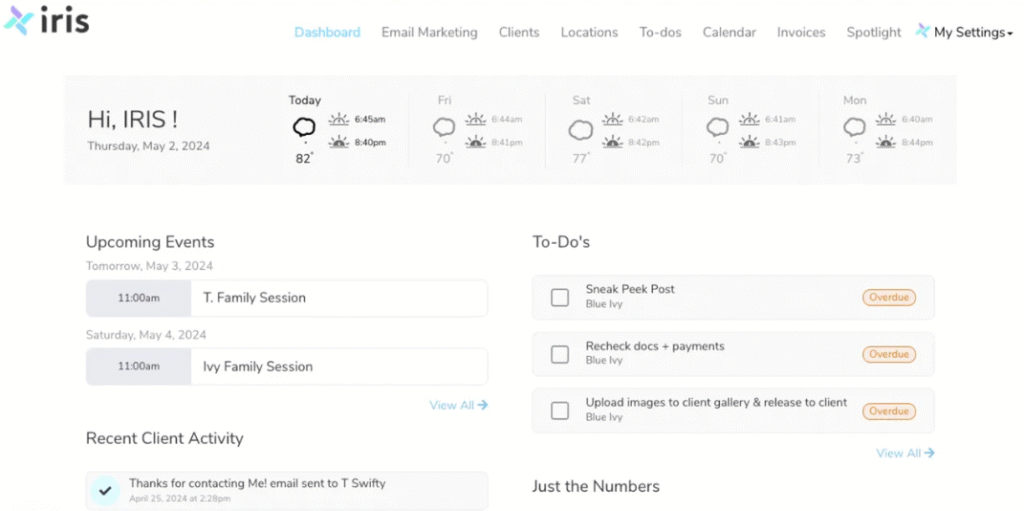Click today's sunrise icon at 6:45am
Viewport: 1024px width, 511px height.
[339, 119]
